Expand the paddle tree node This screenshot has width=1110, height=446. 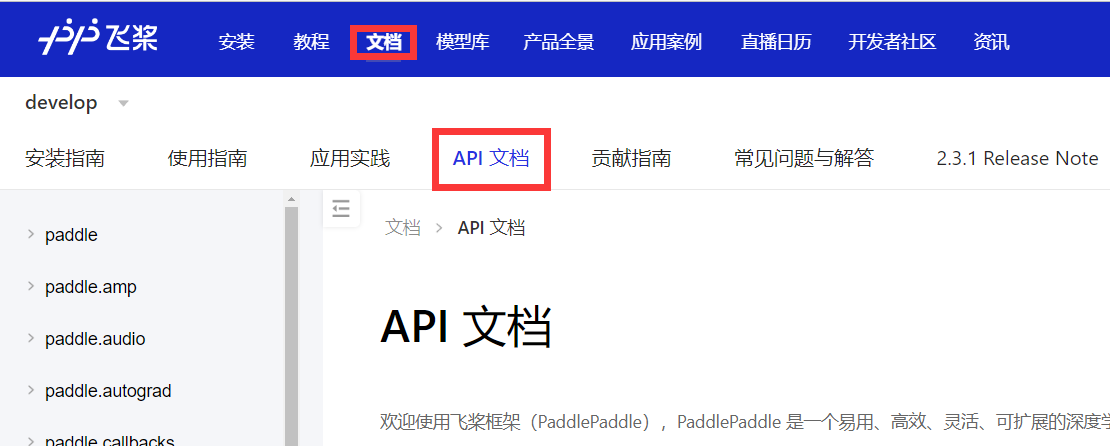pos(30,234)
